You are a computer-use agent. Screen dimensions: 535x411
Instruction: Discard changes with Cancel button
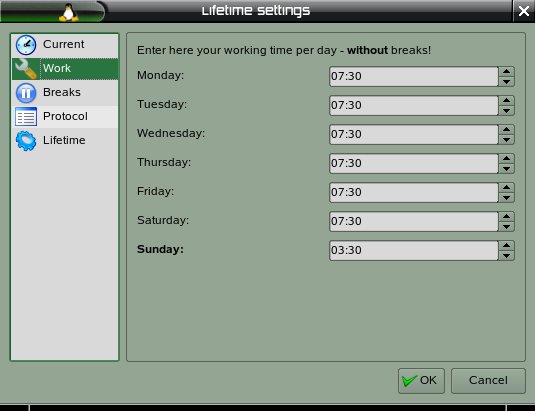coord(488,381)
